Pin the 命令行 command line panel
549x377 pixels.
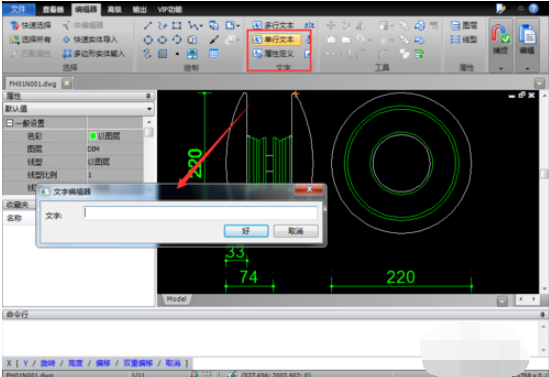pos(542,315)
